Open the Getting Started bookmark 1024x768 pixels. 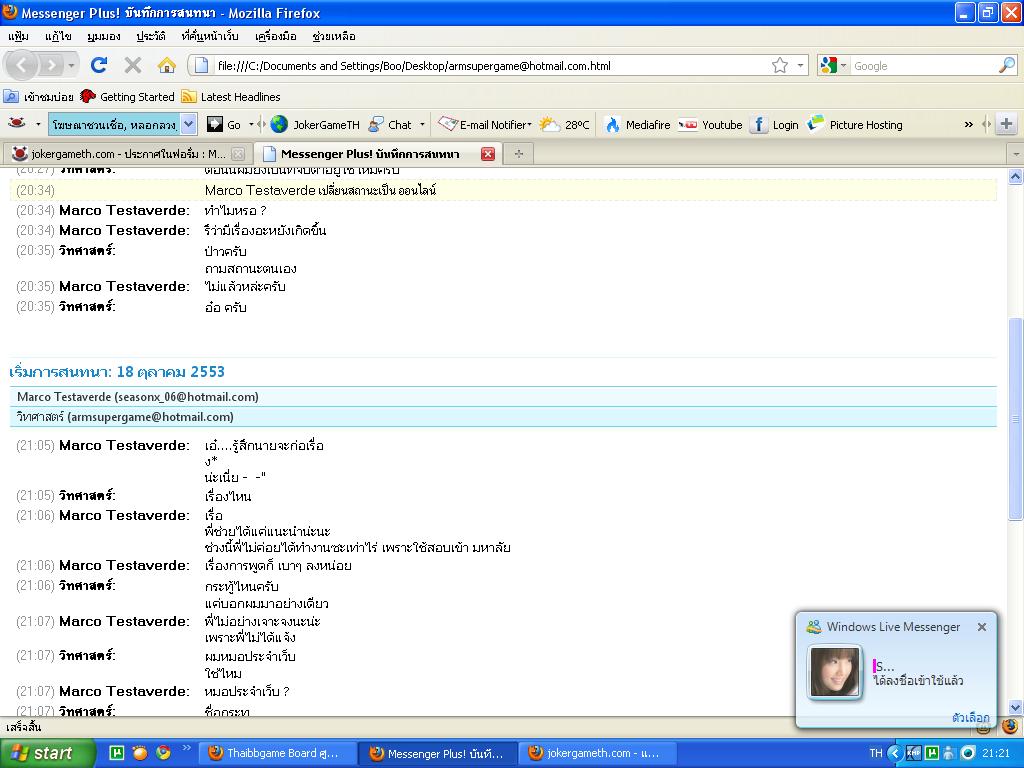[127, 97]
